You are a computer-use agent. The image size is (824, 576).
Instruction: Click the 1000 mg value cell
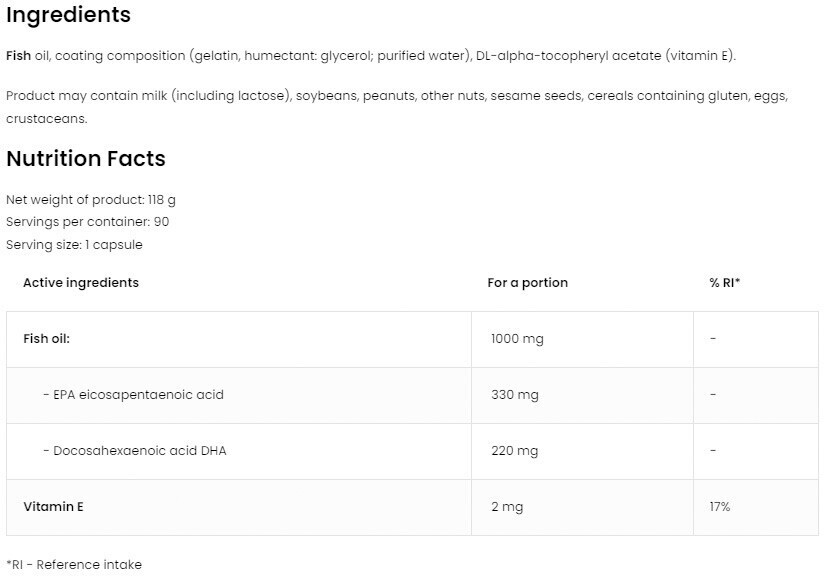(517, 339)
